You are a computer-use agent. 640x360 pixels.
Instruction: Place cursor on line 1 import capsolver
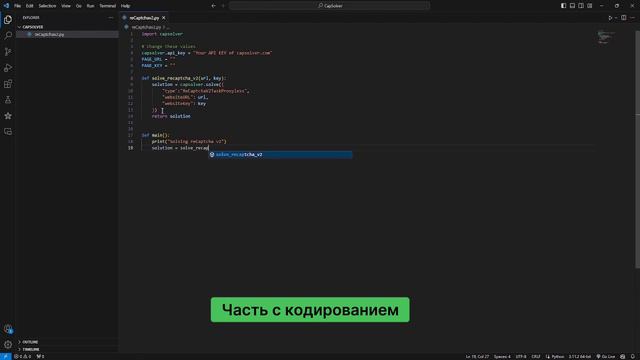pyautogui.click(x=162, y=34)
